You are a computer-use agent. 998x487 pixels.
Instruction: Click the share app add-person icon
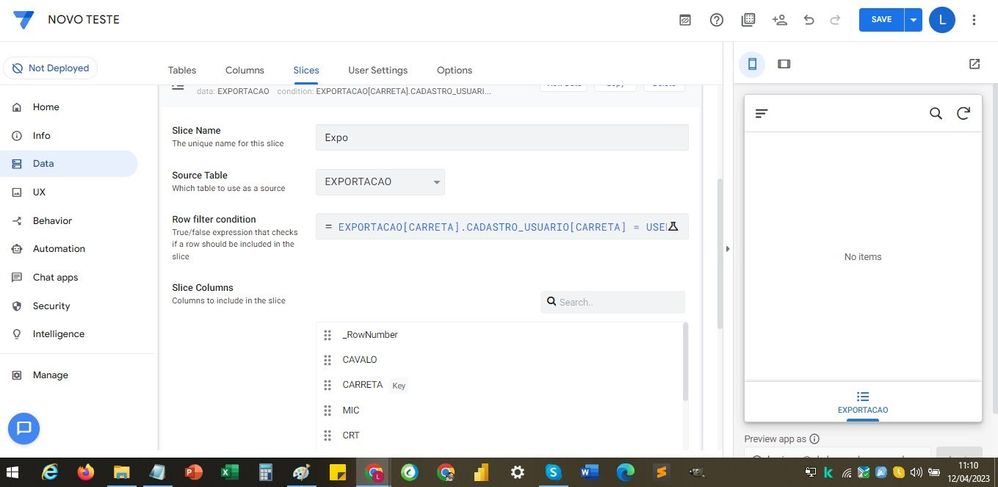[x=779, y=20]
